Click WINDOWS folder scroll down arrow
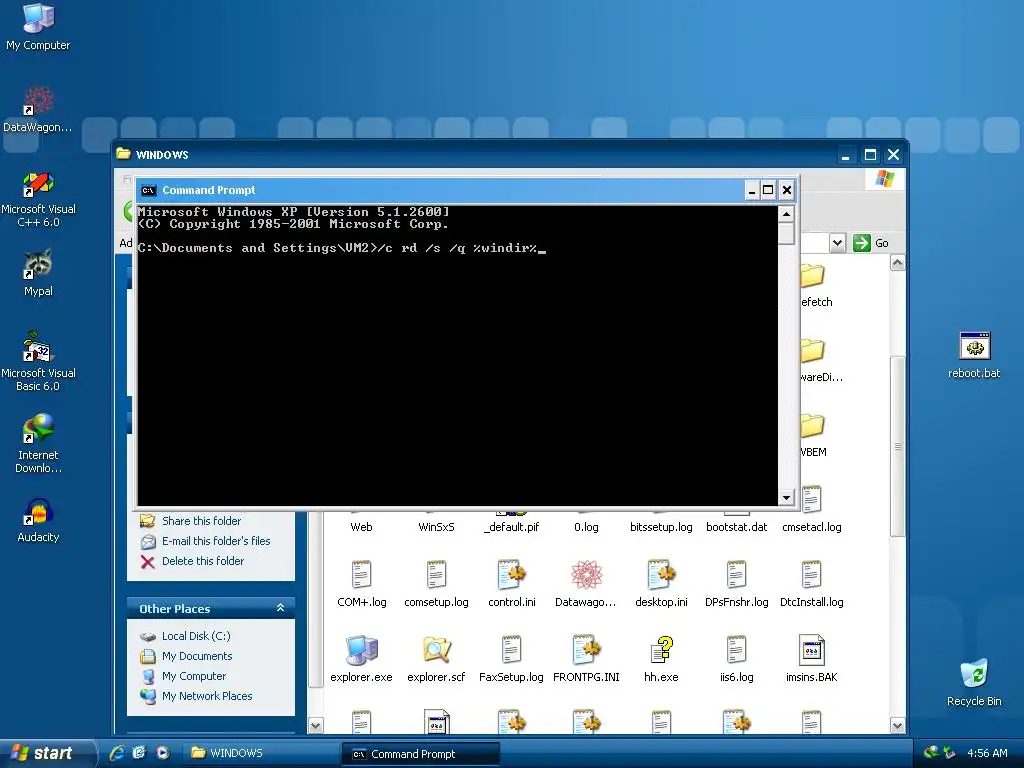 (x=897, y=726)
